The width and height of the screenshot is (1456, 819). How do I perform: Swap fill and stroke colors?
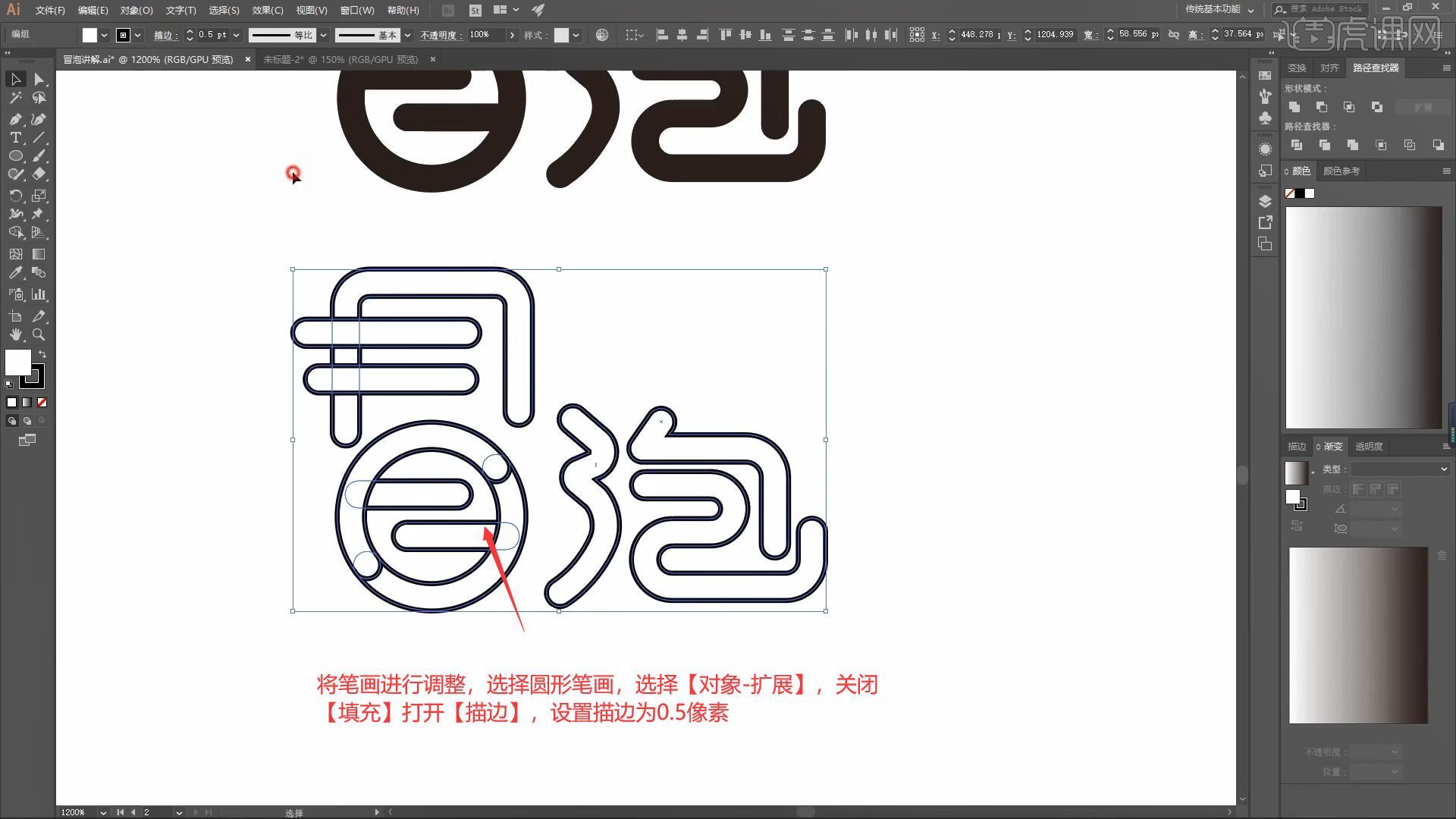[x=42, y=354]
